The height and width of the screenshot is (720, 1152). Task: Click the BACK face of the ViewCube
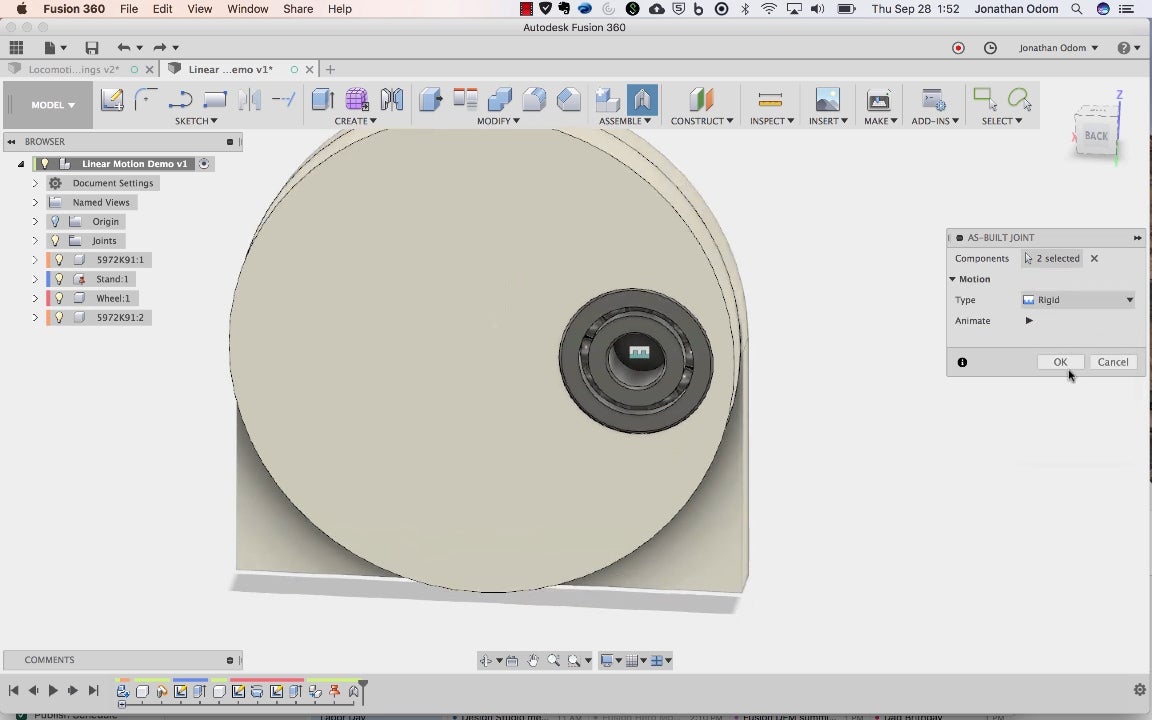1096,136
